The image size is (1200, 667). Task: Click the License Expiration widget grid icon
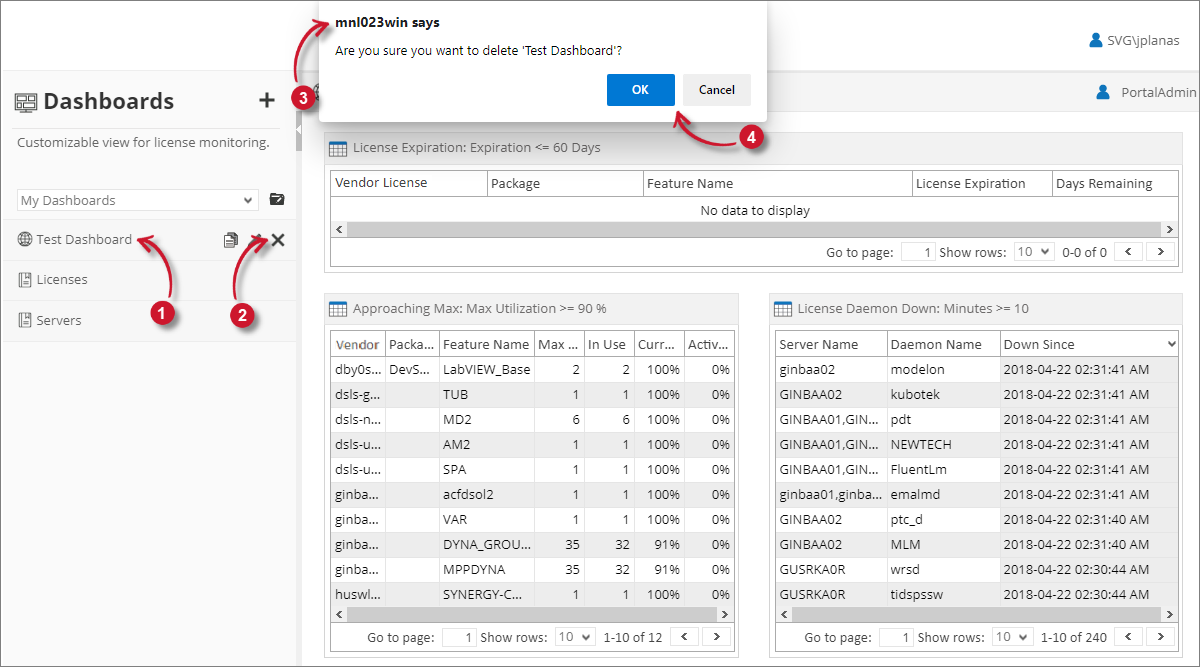coord(338,148)
